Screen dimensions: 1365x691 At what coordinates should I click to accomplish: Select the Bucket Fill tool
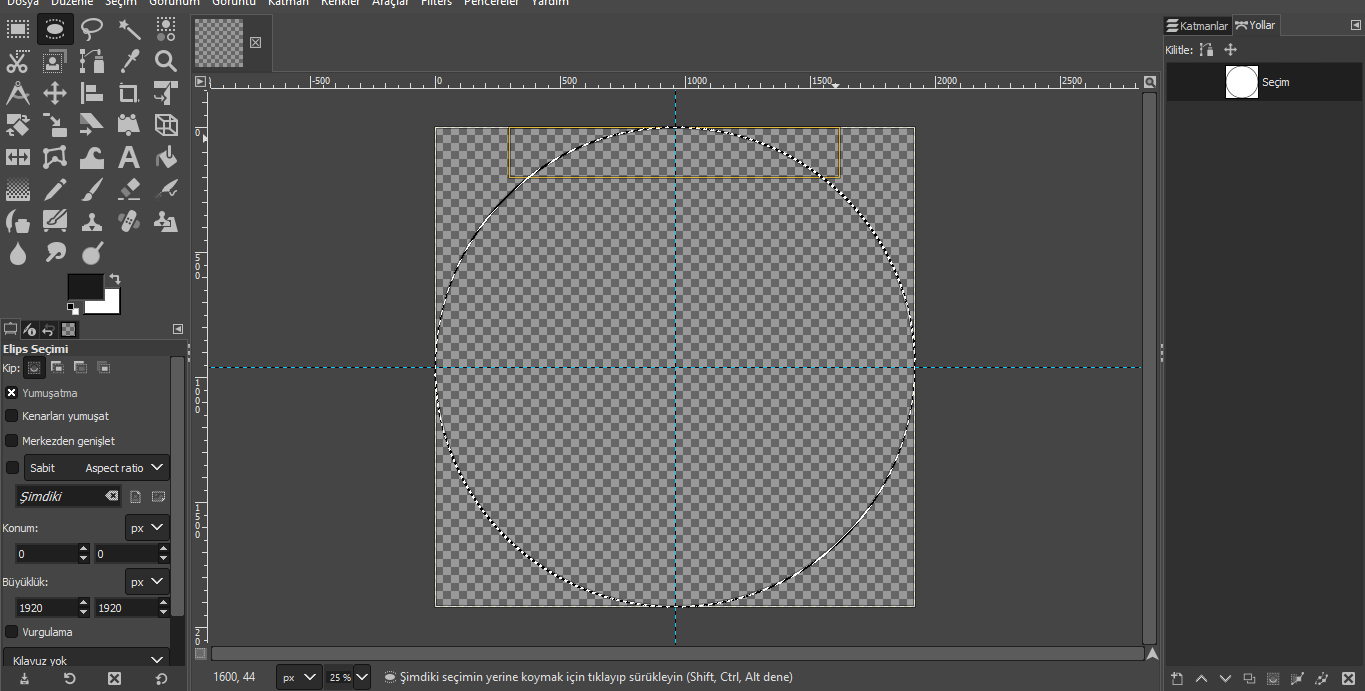point(166,157)
